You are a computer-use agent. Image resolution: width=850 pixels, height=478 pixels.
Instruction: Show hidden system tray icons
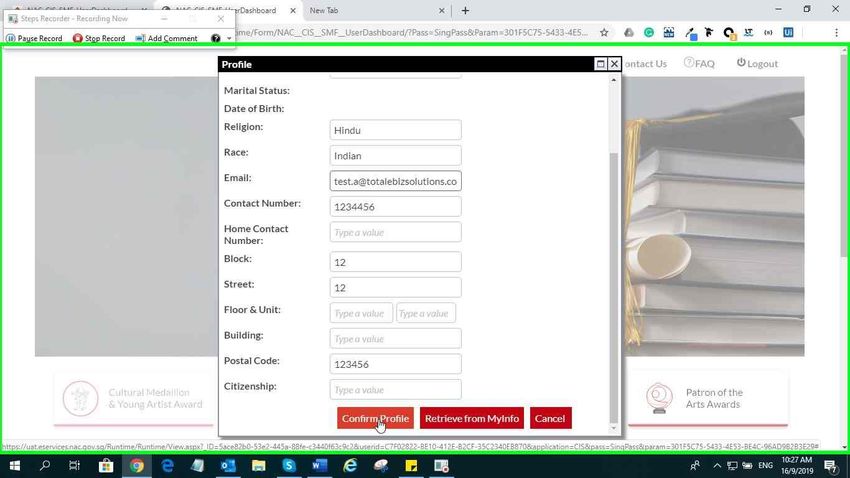pos(717,466)
